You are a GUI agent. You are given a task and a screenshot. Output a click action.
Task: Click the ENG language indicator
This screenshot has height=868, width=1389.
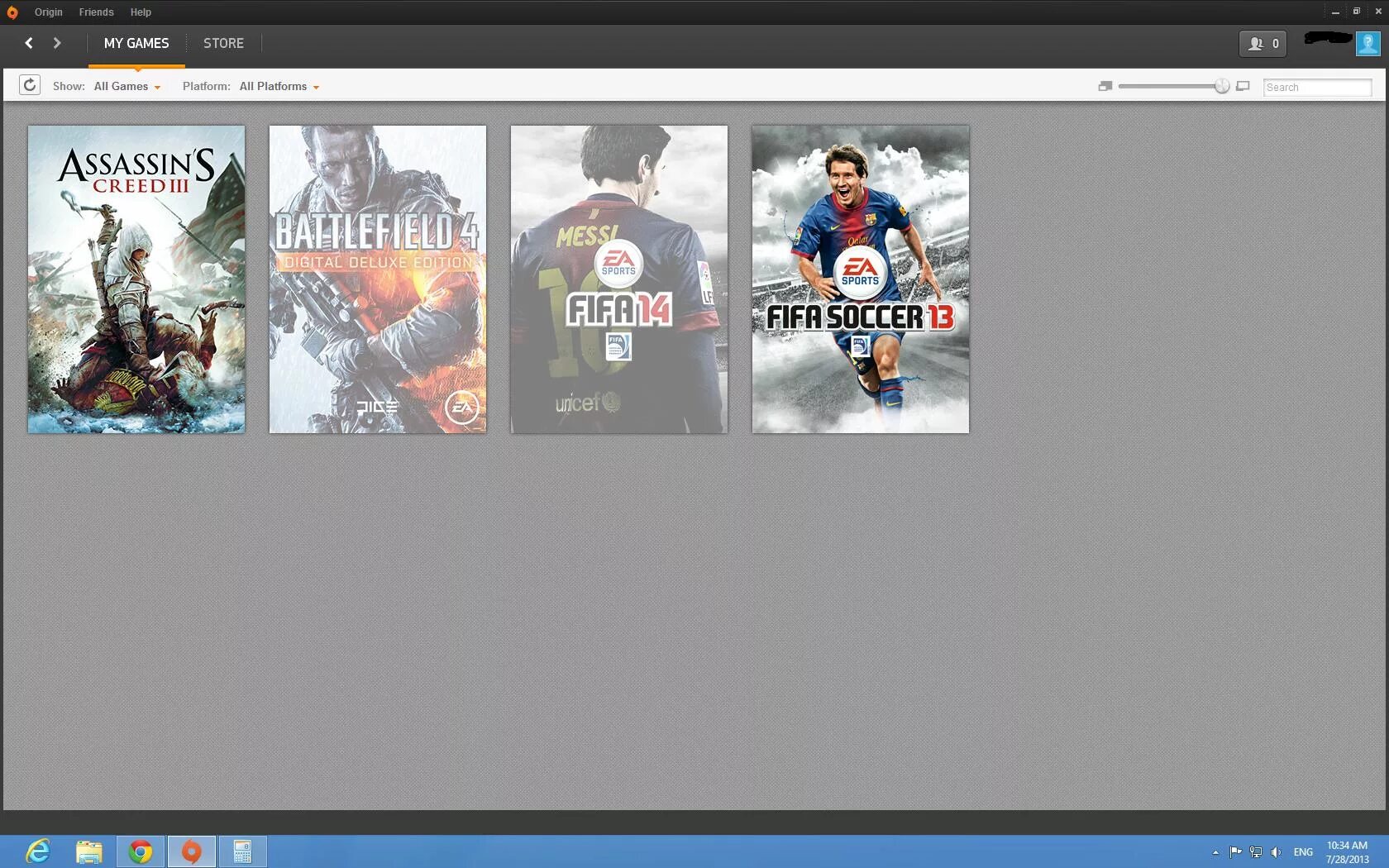point(1303,852)
